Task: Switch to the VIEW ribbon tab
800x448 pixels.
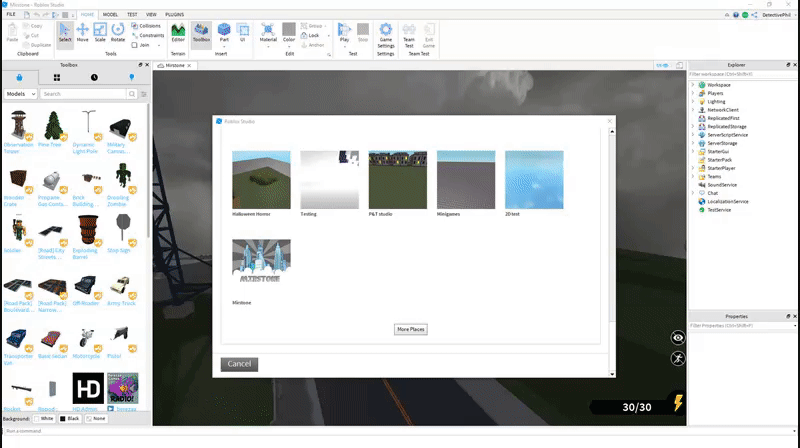Action: pos(152,14)
